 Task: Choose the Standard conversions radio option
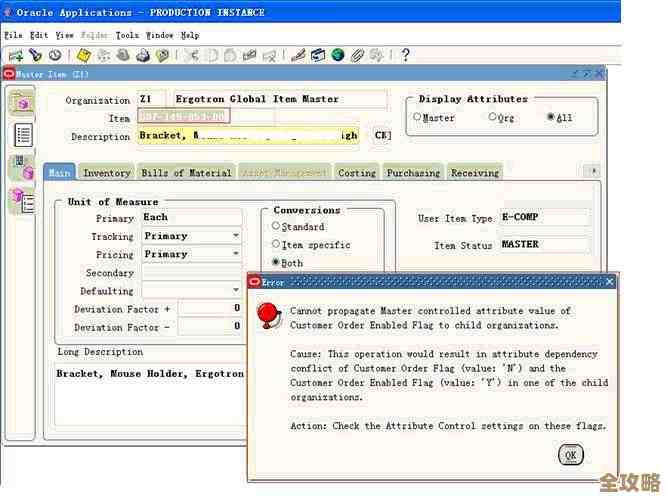(x=277, y=226)
